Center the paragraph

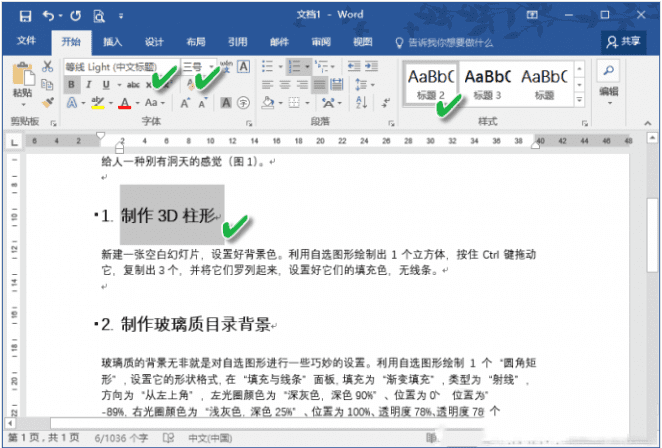tap(285, 84)
